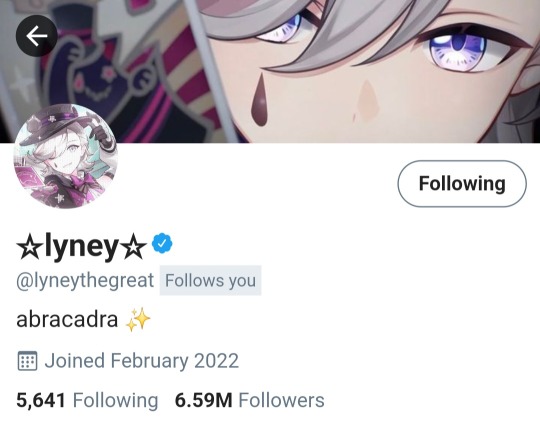
Task: View the header banner image
Action: coord(270,71)
